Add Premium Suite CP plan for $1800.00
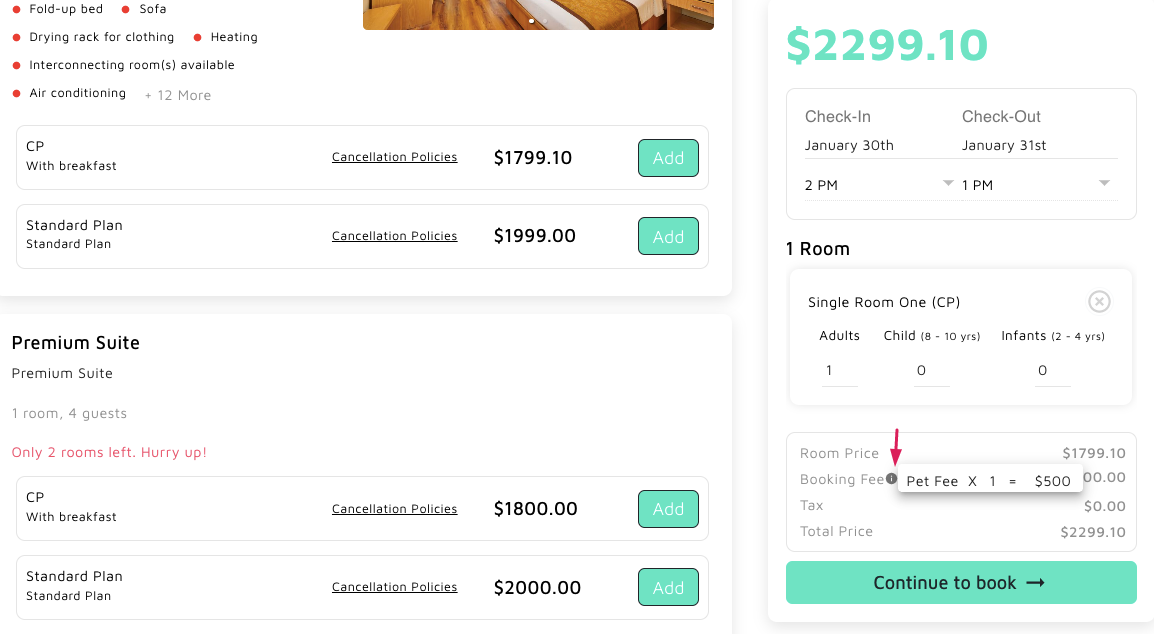The height and width of the screenshot is (634, 1154). click(x=668, y=509)
